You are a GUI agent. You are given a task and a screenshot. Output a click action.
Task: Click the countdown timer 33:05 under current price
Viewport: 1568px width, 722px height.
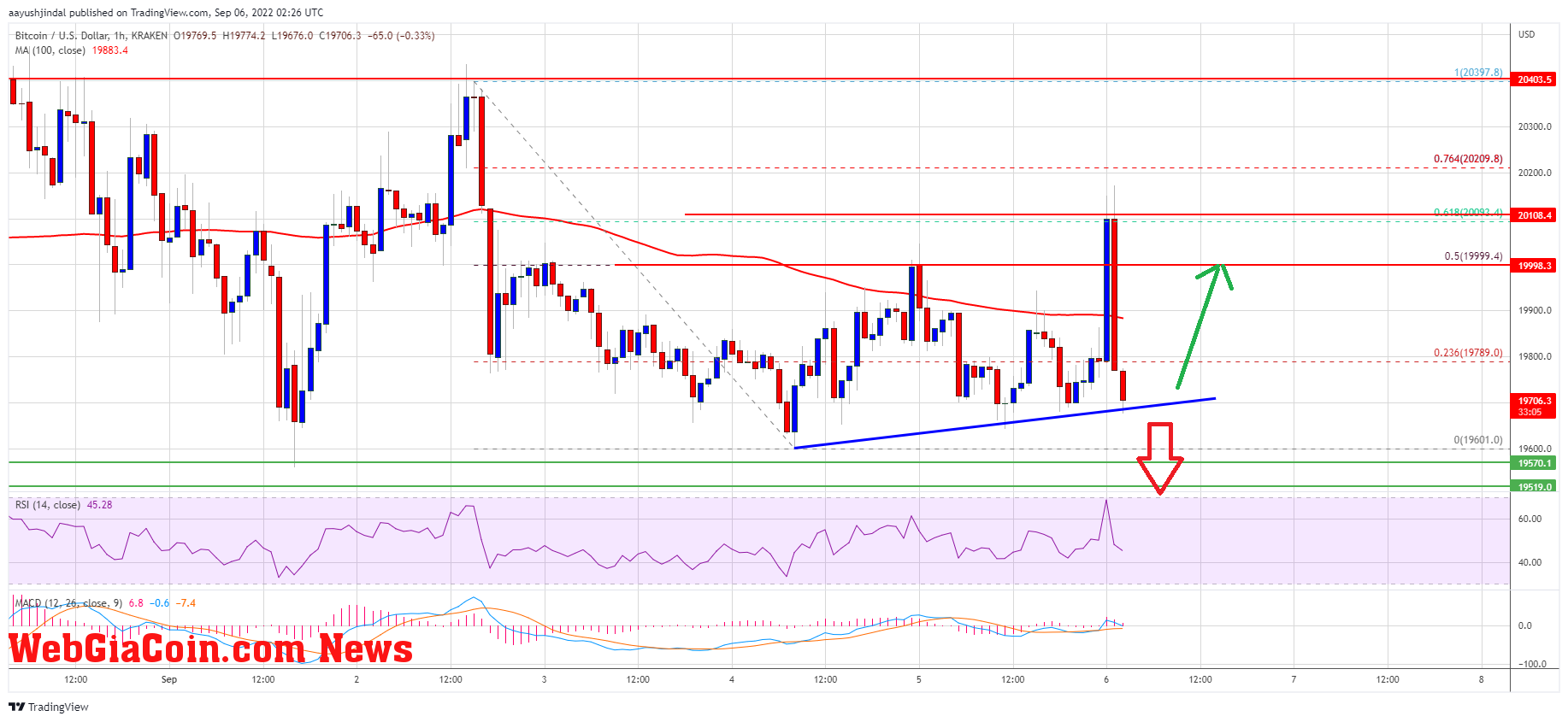click(x=1530, y=412)
